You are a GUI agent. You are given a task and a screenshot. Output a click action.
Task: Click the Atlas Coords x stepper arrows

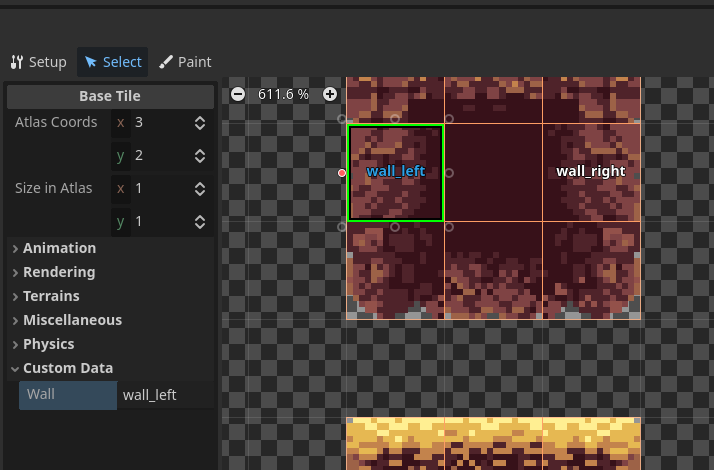point(200,122)
